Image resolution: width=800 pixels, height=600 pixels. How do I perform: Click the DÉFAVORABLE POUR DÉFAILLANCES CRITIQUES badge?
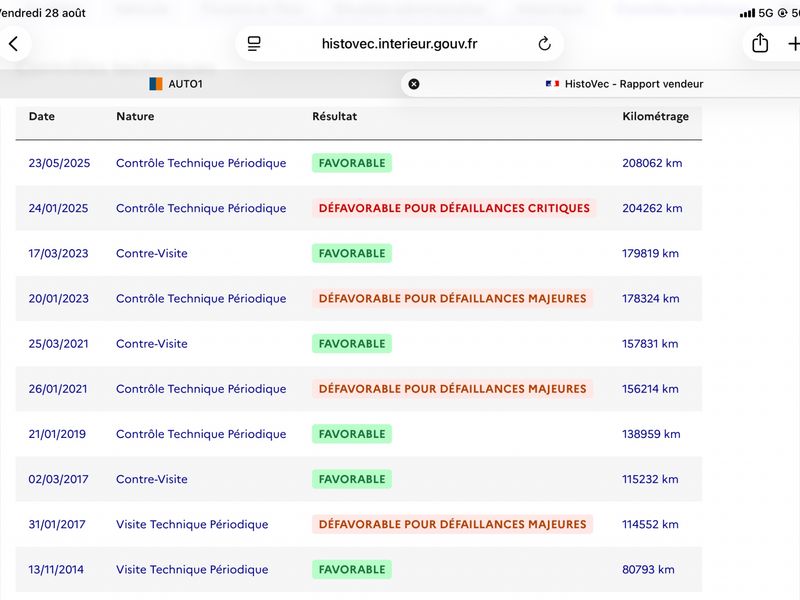click(454, 208)
